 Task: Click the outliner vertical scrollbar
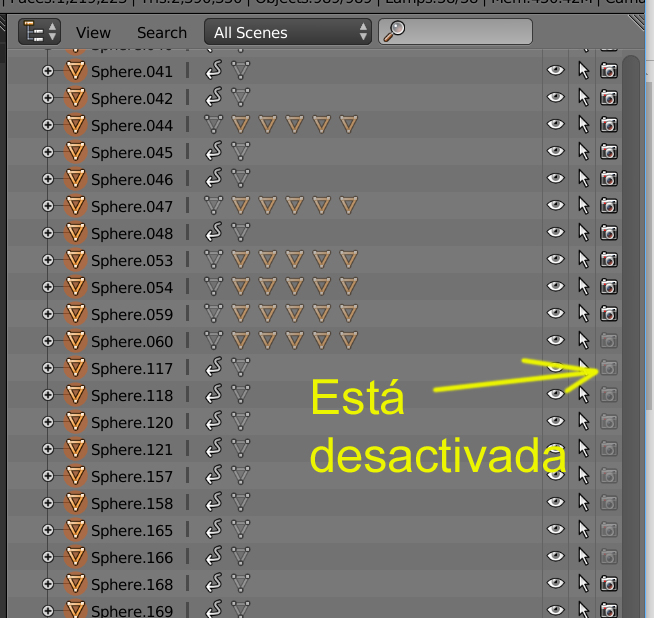[x=631, y=336]
